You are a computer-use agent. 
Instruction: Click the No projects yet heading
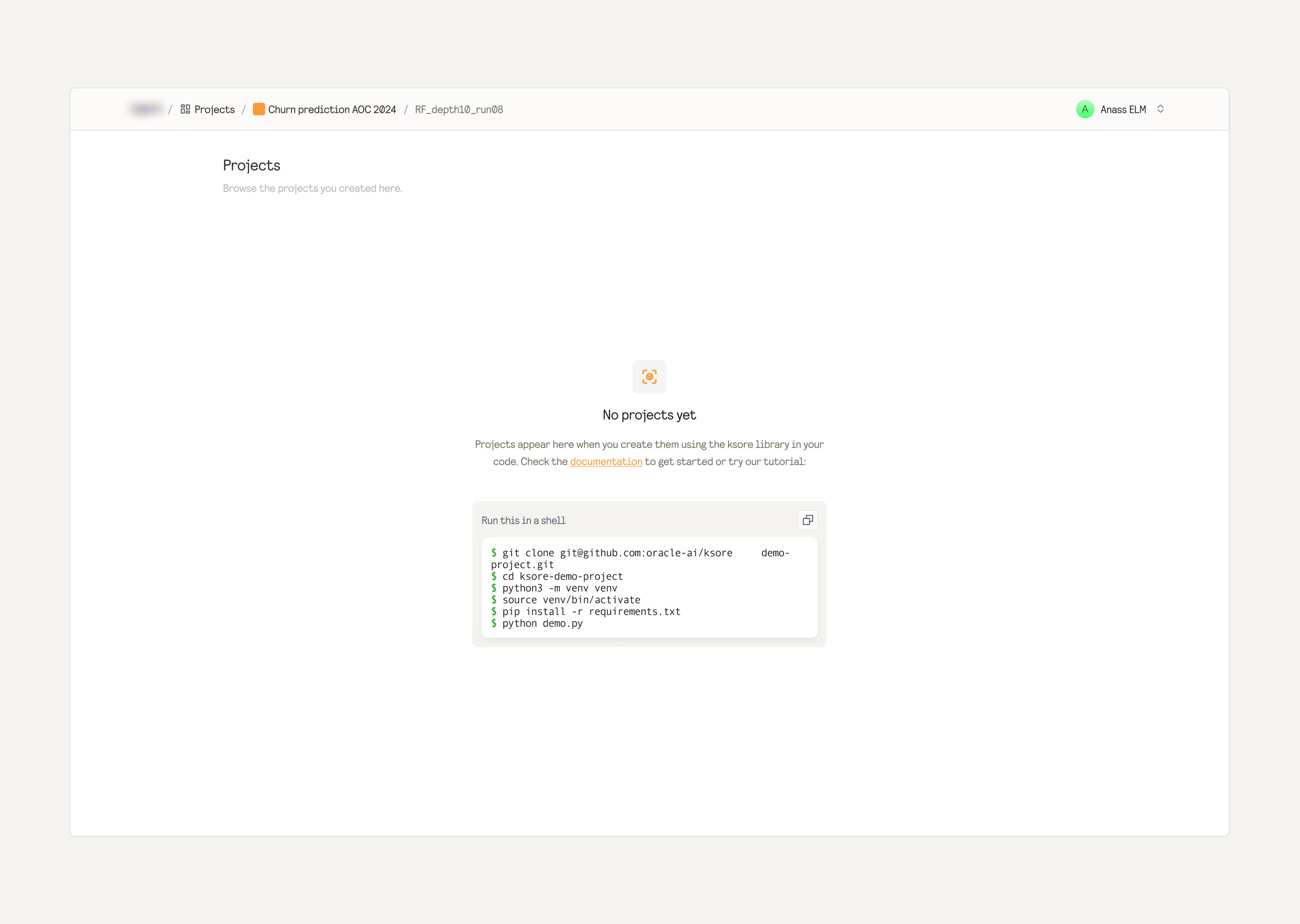(x=649, y=415)
